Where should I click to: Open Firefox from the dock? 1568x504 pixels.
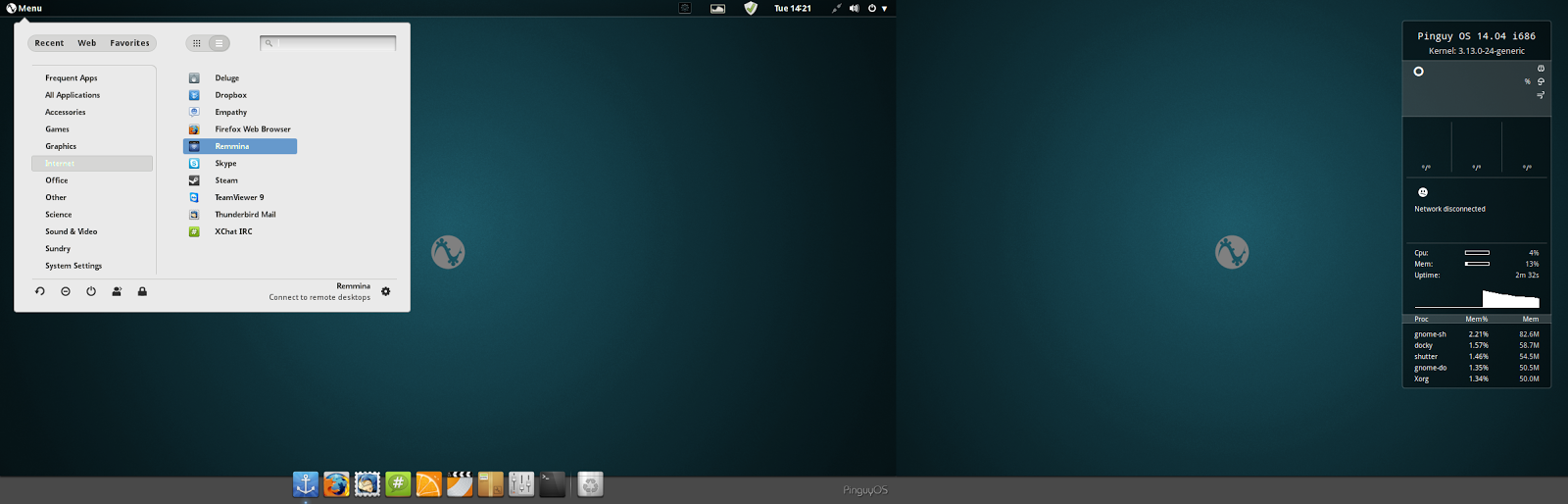pos(336,484)
